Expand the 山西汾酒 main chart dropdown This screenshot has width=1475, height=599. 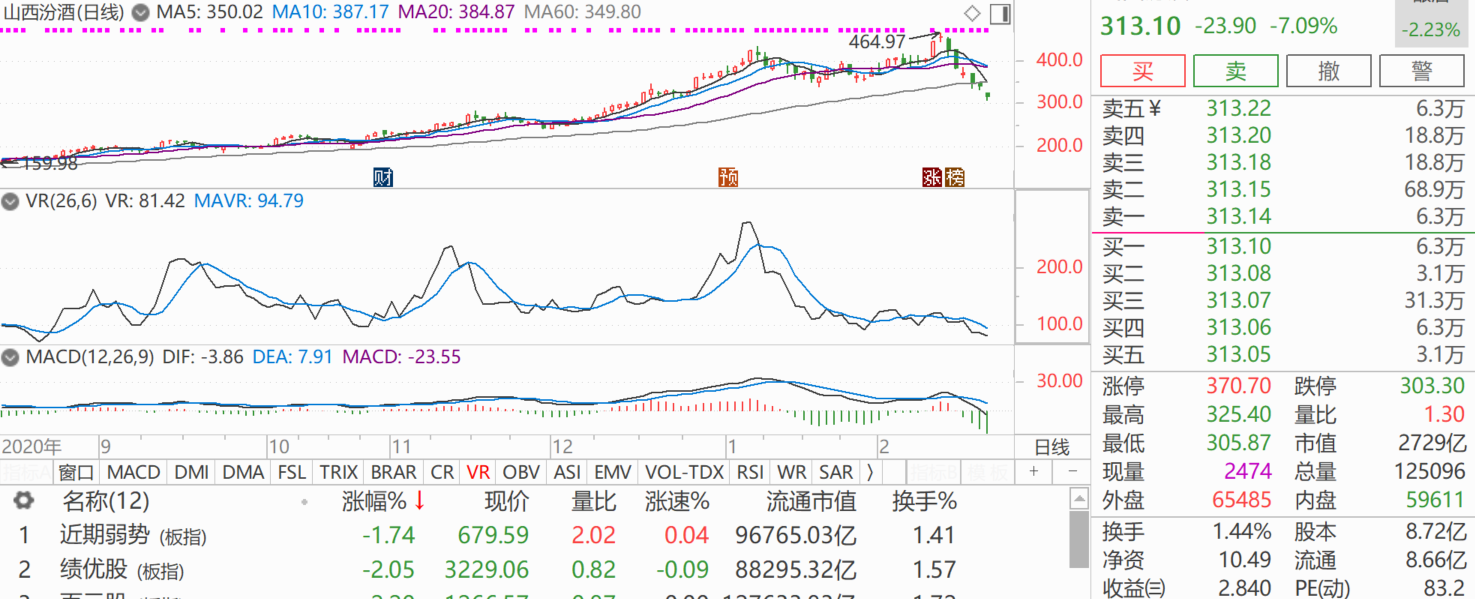pos(140,13)
